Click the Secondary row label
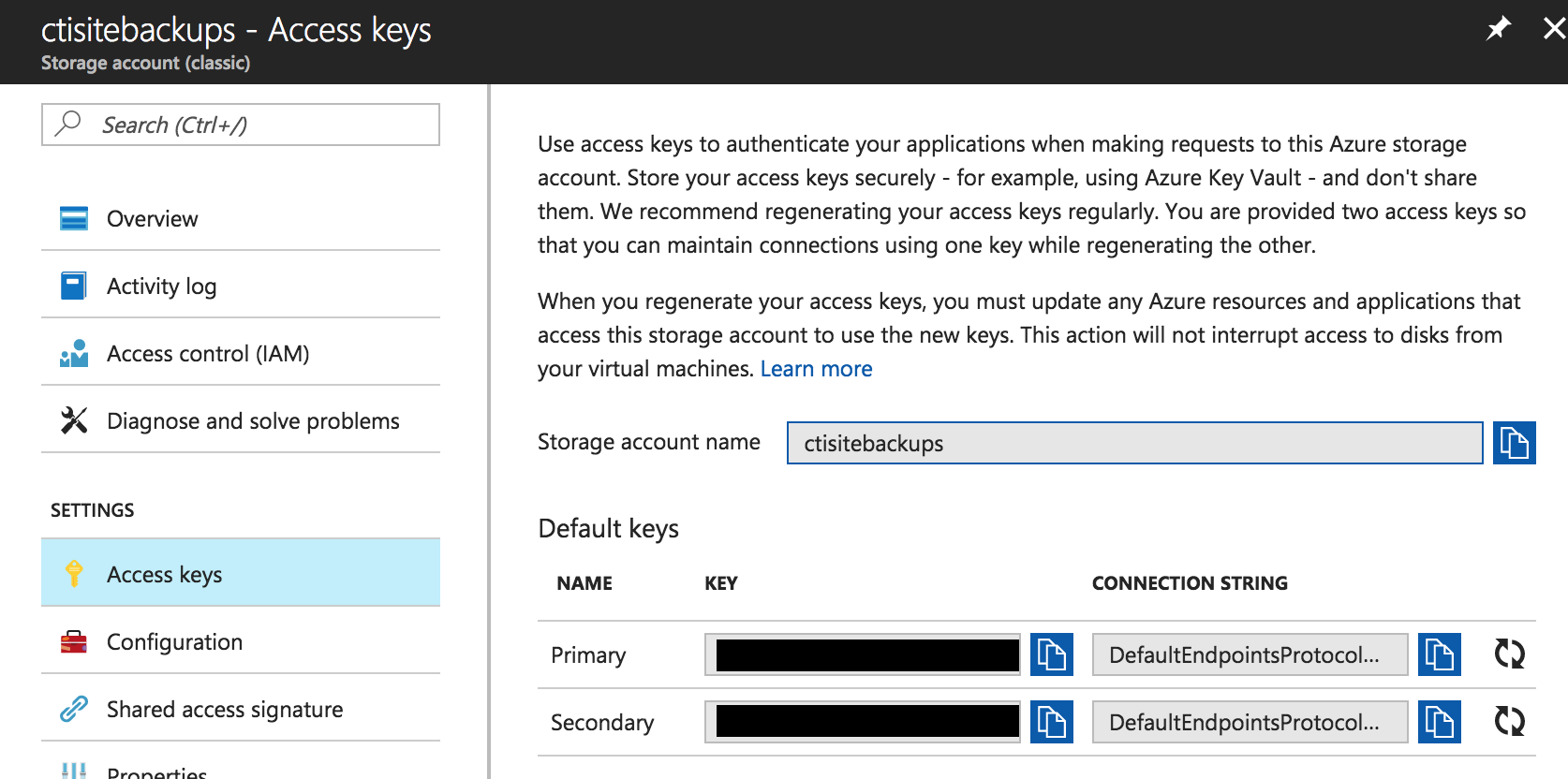 point(602,723)
